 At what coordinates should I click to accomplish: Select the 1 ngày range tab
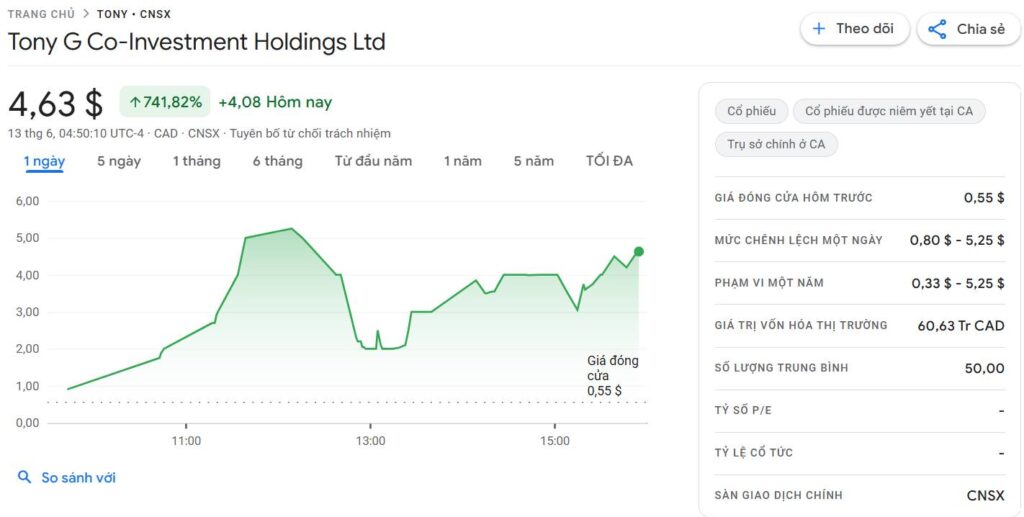click(44, 161)
